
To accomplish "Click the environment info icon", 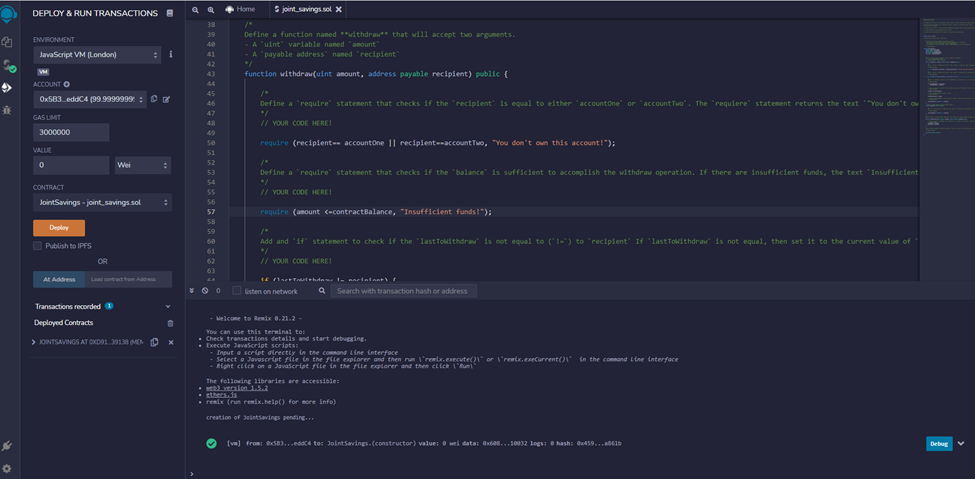I will tap(171, 55).
